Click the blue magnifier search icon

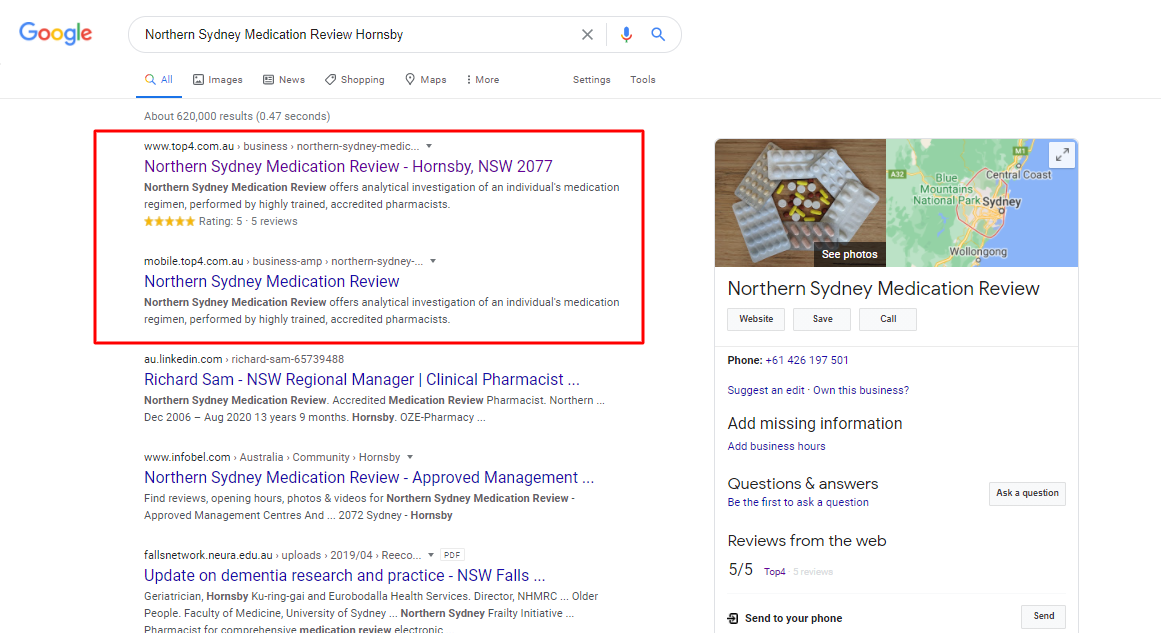point(658,35)
